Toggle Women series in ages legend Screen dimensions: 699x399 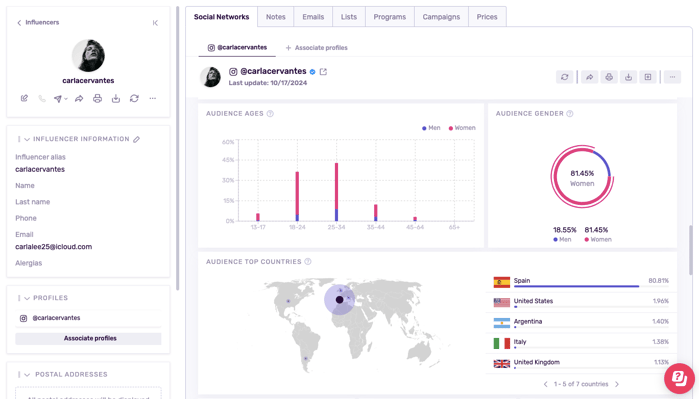tap(462, 128)
